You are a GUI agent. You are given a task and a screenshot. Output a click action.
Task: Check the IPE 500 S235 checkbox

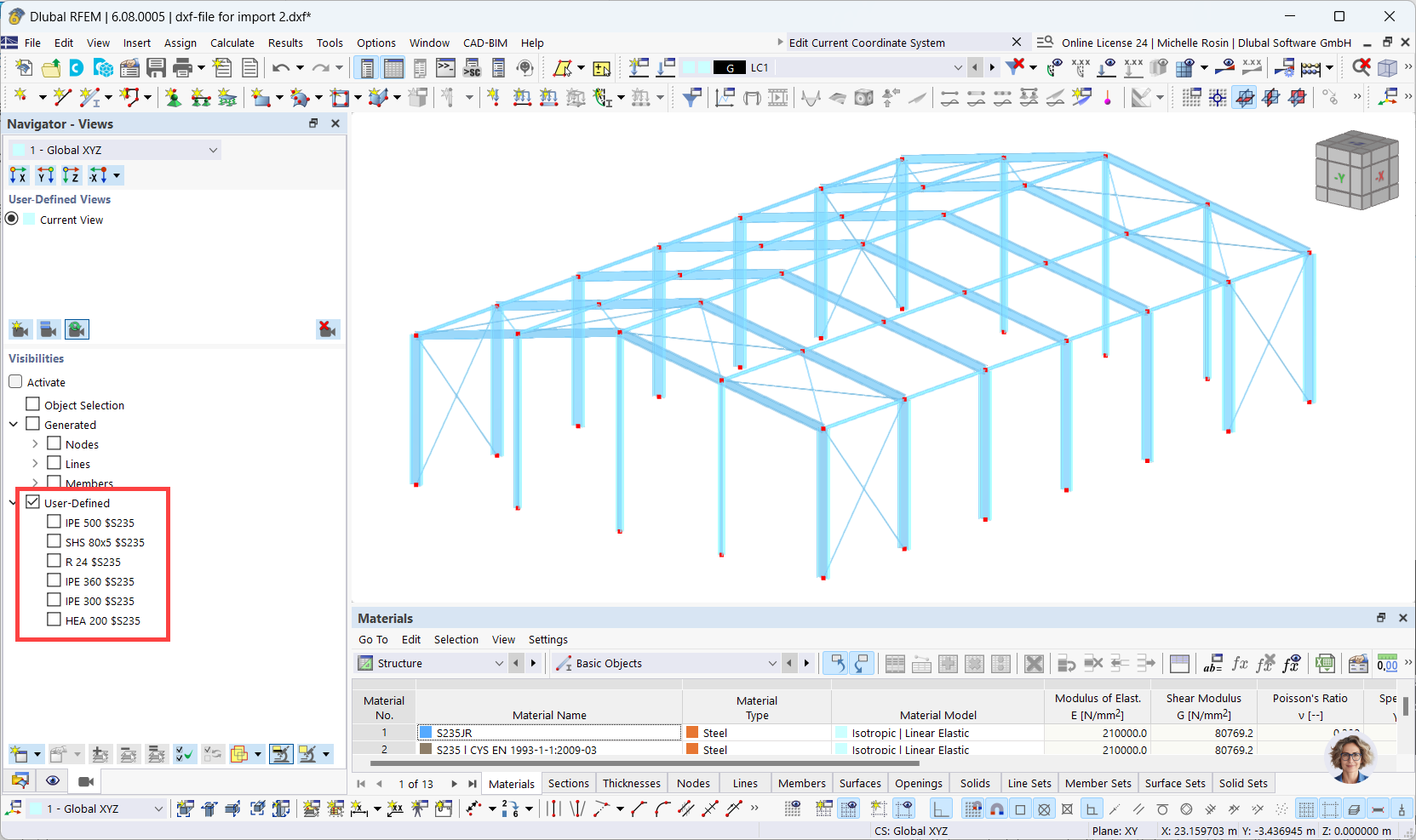click(x=54, y=522)
